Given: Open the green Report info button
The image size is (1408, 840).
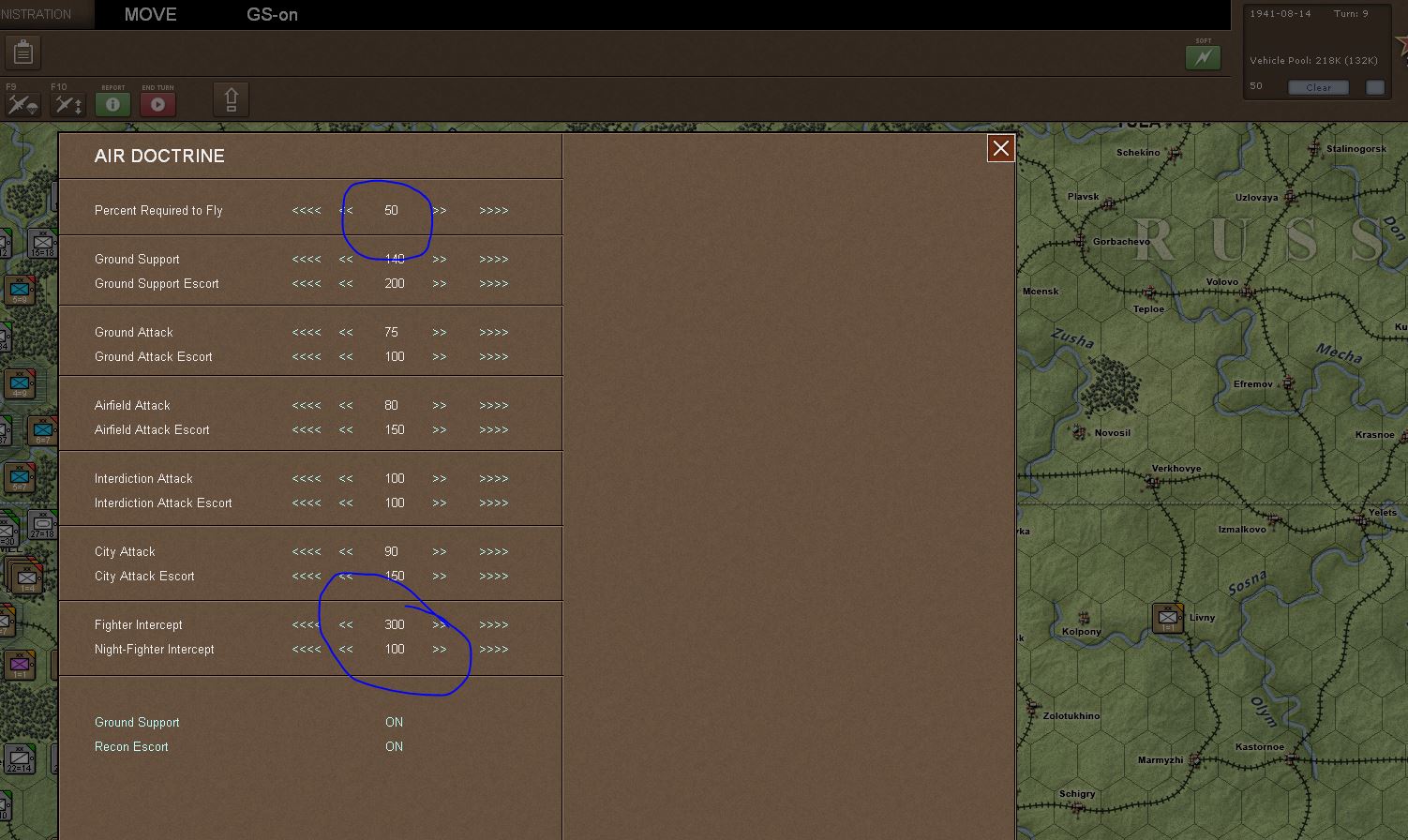Looking at the screenshot, I should coord(112,104).
